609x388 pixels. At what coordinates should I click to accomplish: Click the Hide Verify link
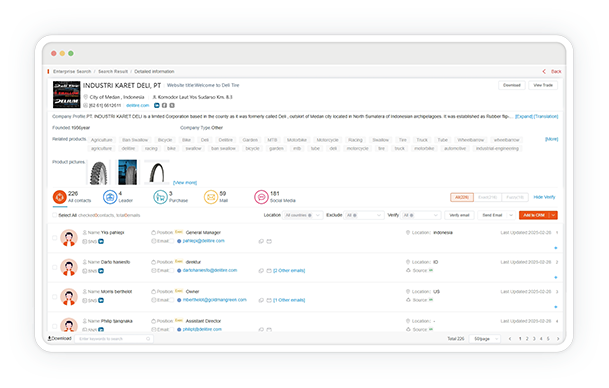[544, 197]
